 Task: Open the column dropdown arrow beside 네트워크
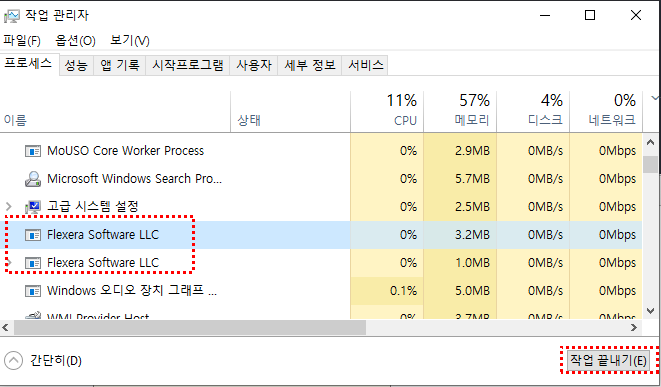[655, 98]
